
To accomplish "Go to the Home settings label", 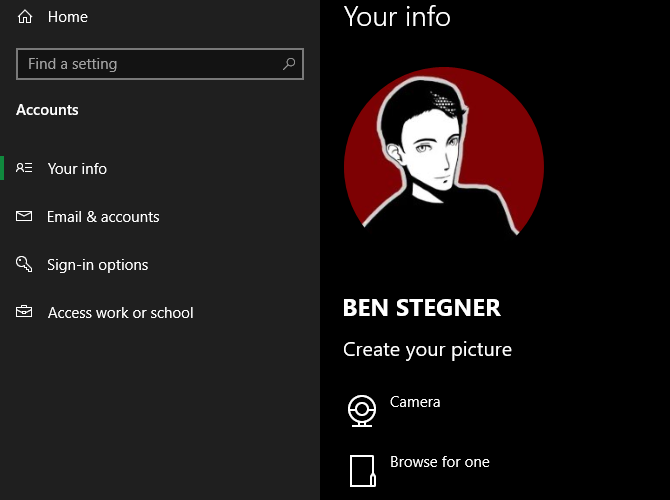I will tap(67, 17).
